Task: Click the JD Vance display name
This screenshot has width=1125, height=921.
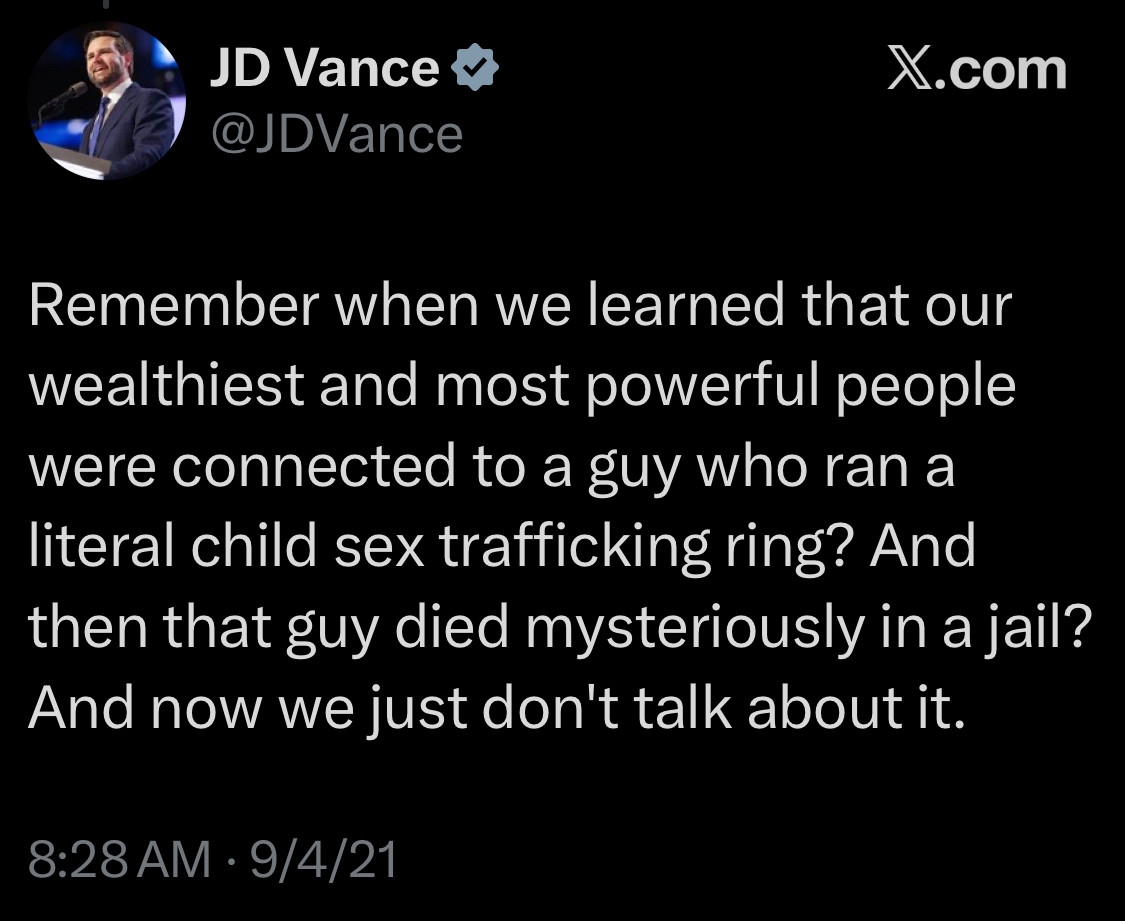Action: (324, 71)
